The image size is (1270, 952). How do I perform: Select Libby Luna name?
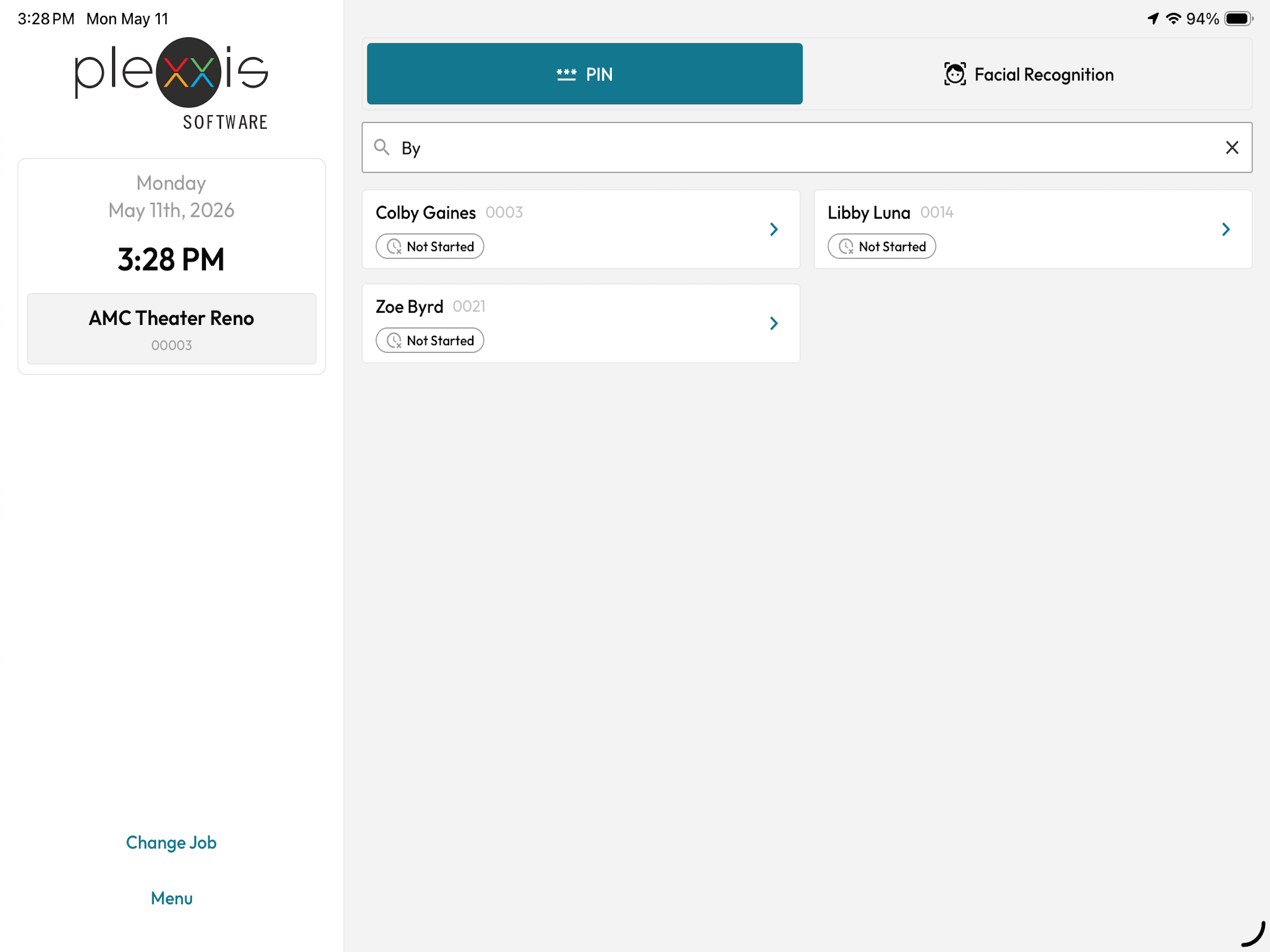point(869,213)
